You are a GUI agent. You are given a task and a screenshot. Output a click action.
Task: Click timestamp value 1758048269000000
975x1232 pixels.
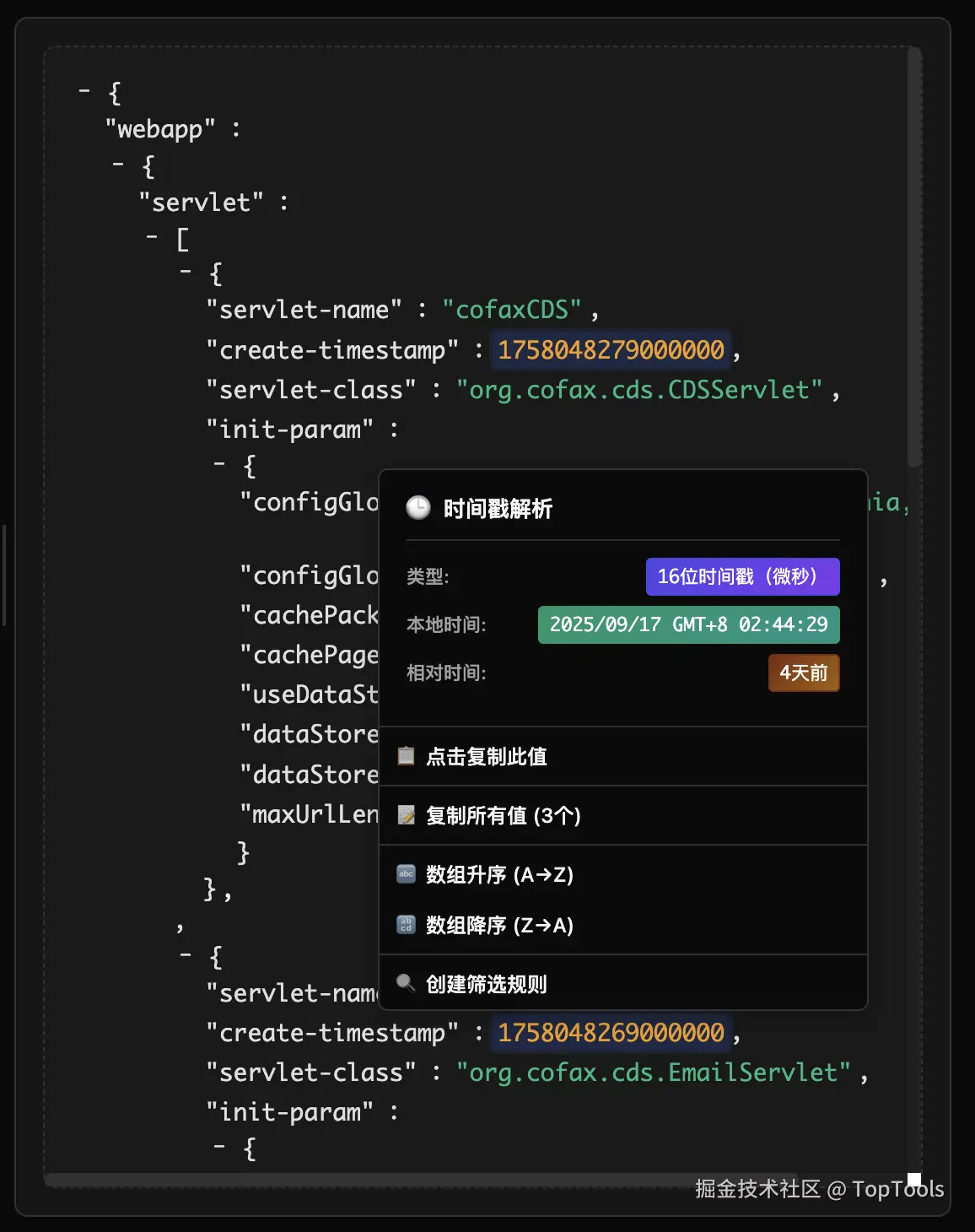pyautogui.click(x=611, y=1032)
